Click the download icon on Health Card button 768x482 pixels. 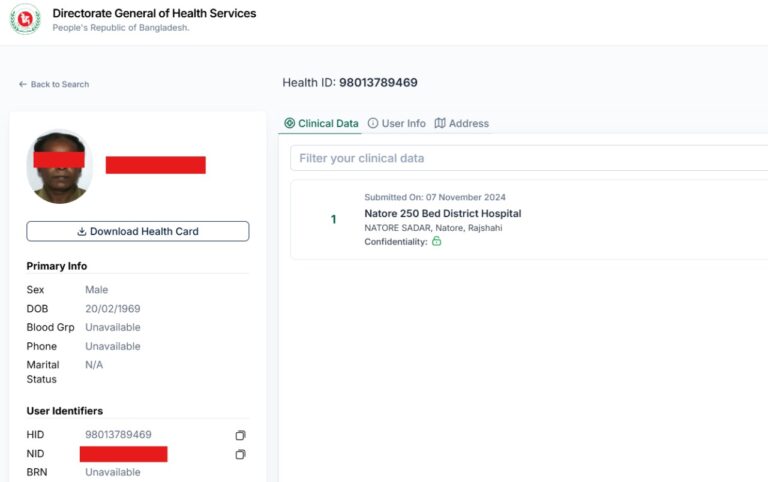pyautogui.click(x=82, y=232)
